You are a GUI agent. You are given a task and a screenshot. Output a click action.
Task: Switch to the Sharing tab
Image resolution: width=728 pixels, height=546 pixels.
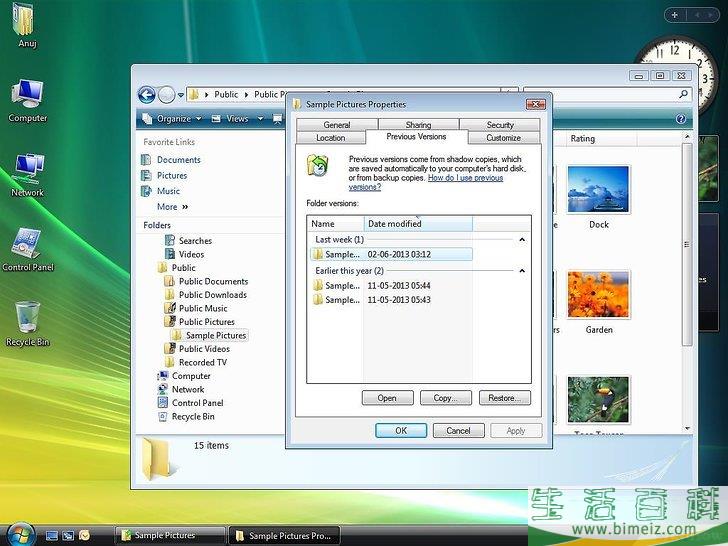418,124
